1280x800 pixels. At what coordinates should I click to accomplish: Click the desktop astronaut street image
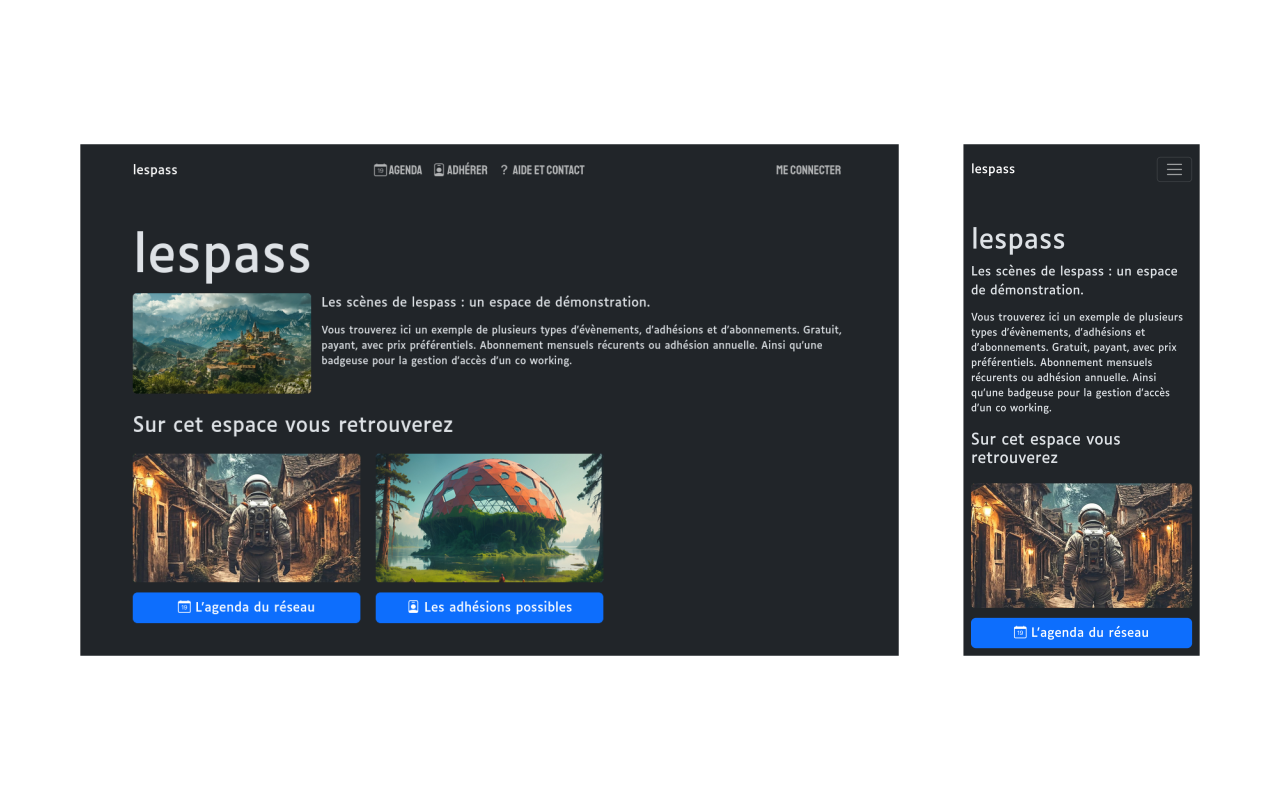246,518
